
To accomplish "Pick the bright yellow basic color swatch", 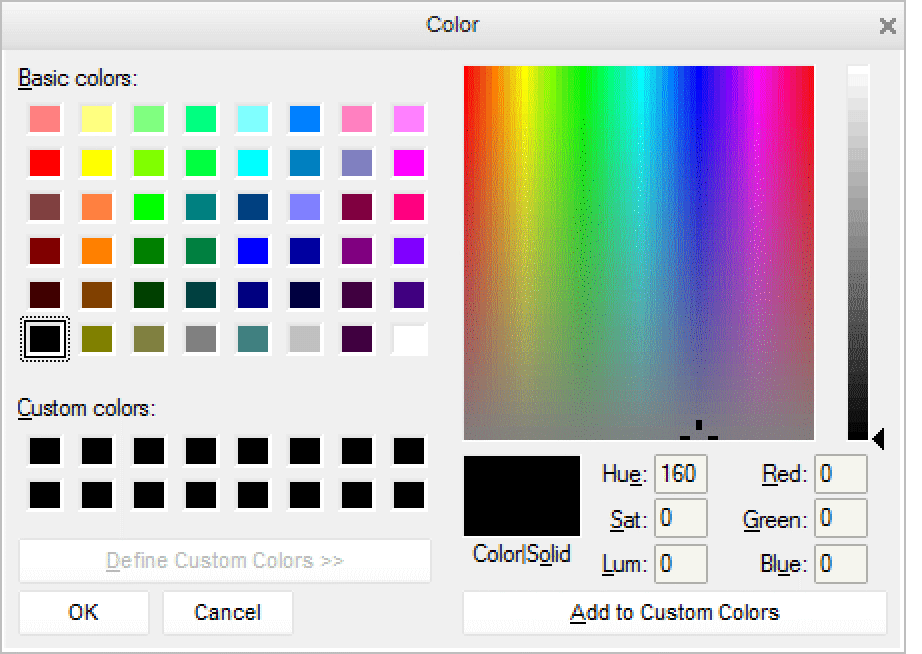I will click(x=97, y=163).
